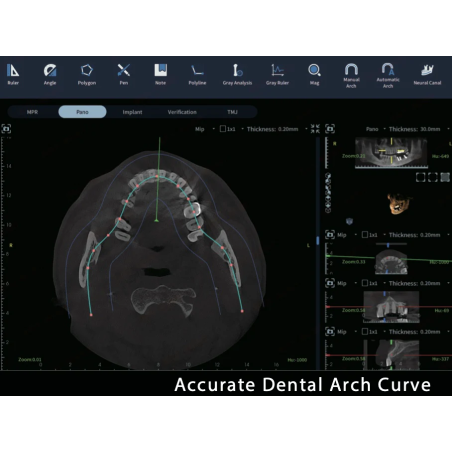
Task: Add a Note annotation
Action: click(x=160, y=74)
